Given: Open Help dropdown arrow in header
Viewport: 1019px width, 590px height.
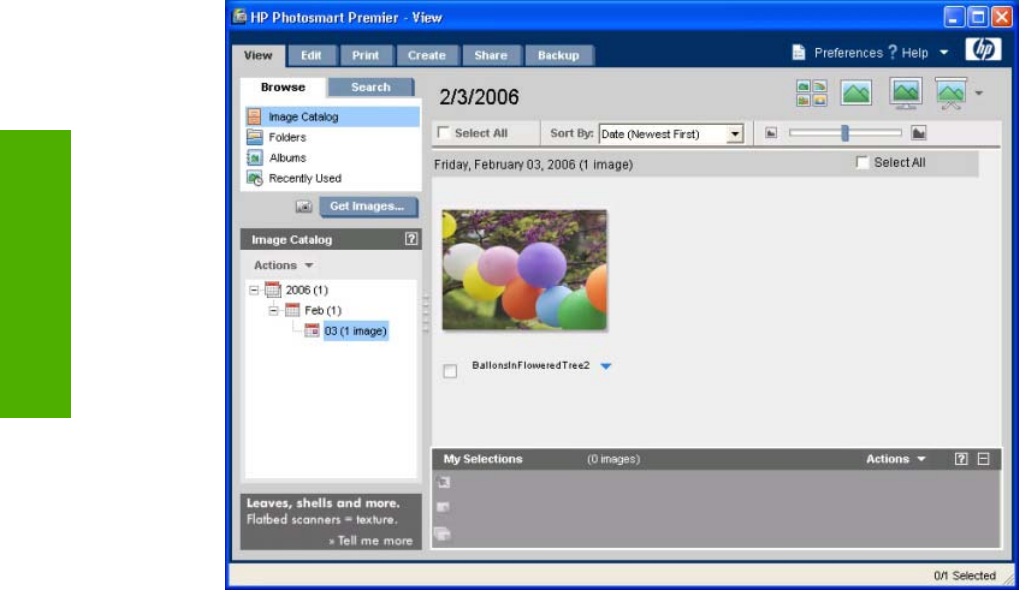Looking at the screenshot, I should [944, 53].
